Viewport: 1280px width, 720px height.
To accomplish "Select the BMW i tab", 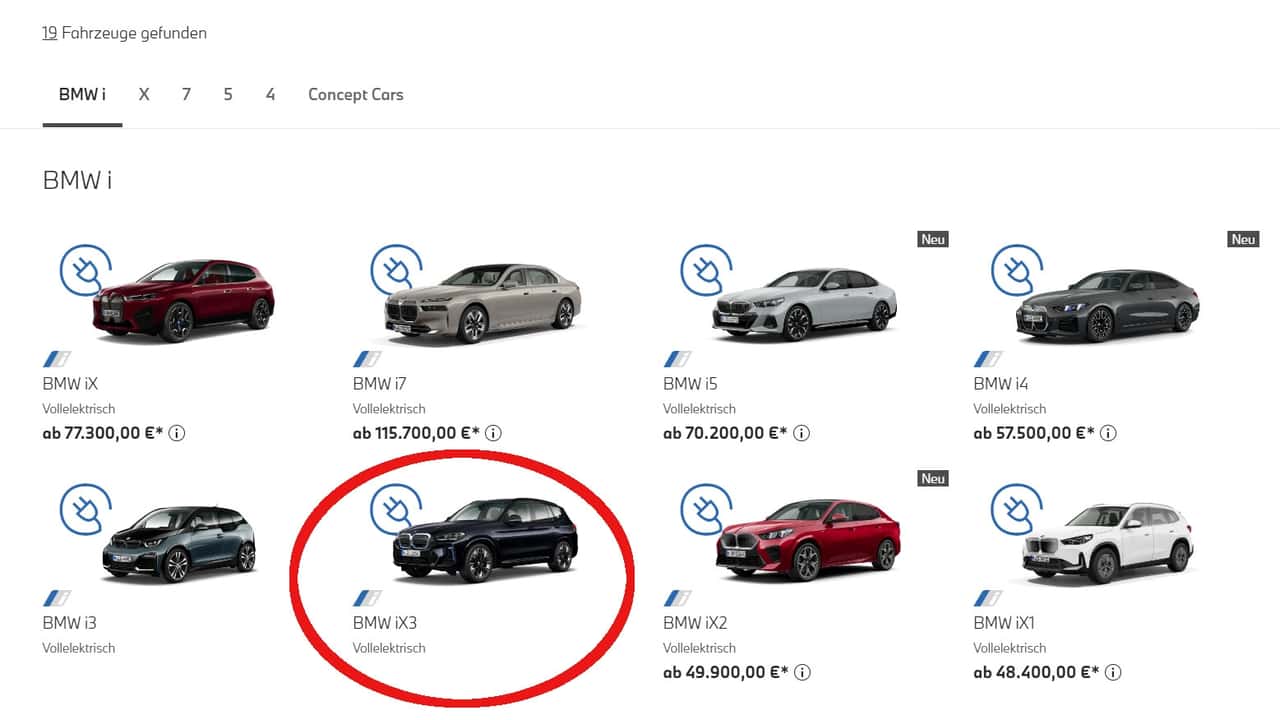I will [x=82, y=95].
